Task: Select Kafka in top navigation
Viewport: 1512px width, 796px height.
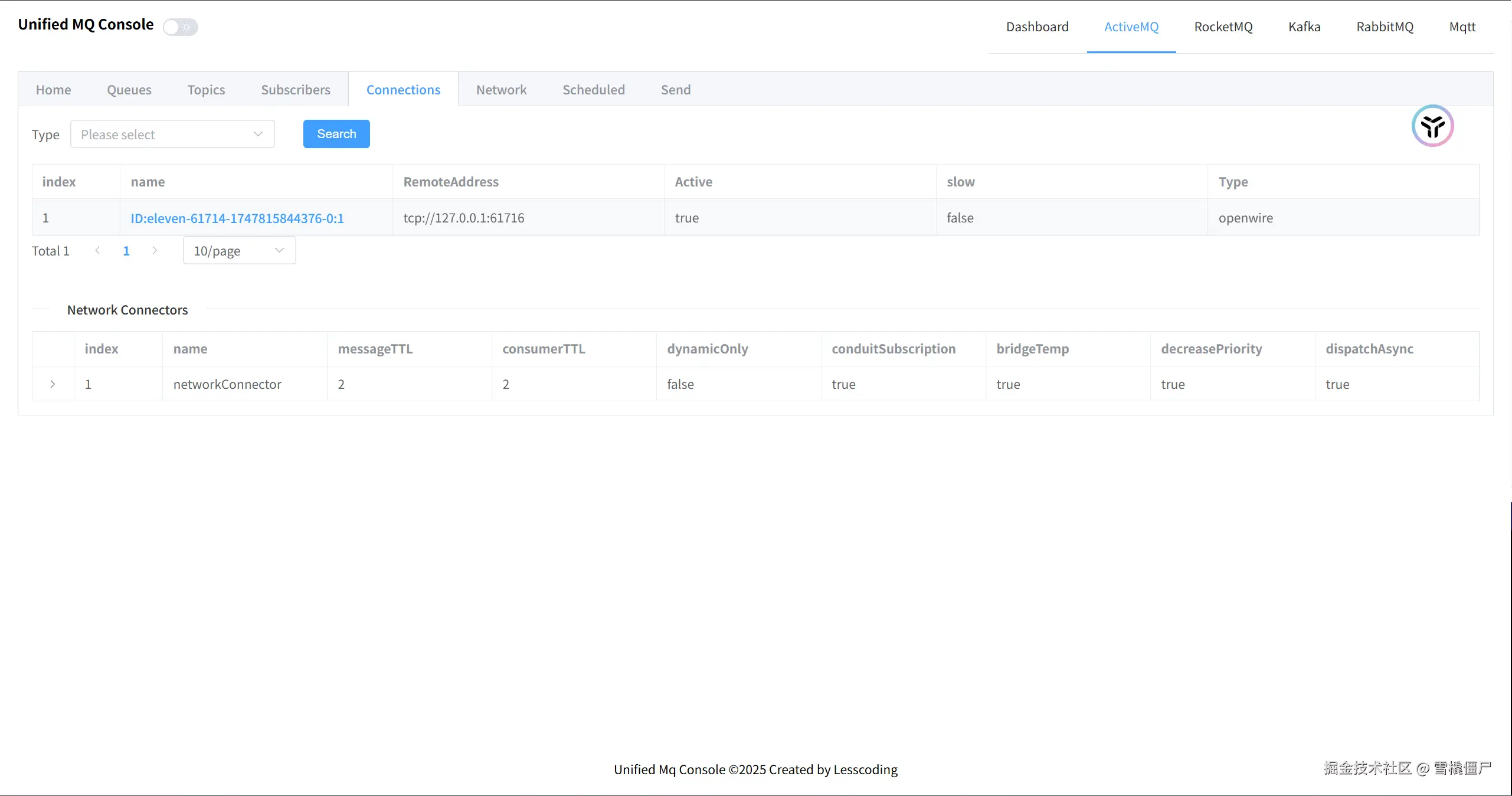Action: click(1304, 27)
